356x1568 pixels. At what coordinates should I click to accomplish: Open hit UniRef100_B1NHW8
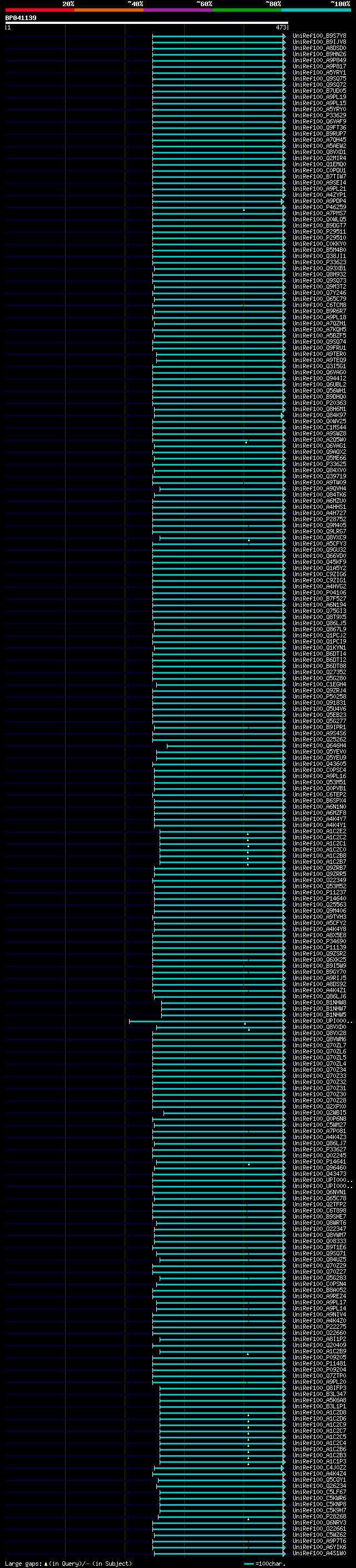319,1002
